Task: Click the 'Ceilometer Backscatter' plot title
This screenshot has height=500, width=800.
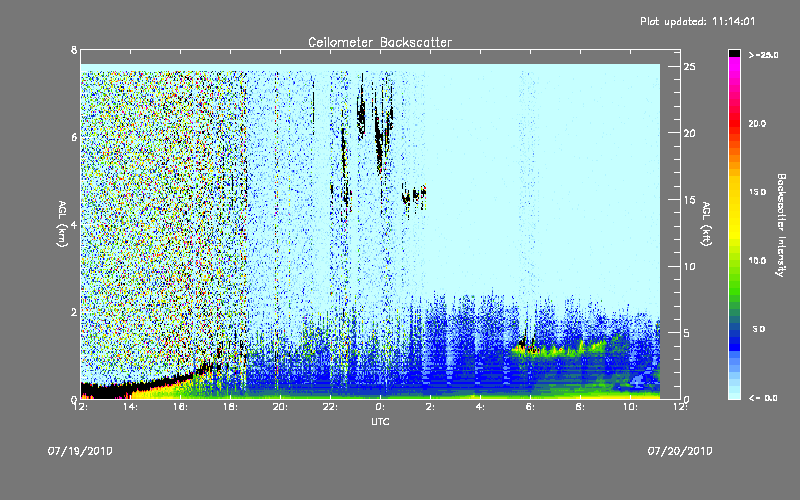Action: pyautogui.click(x=380, y=42)
